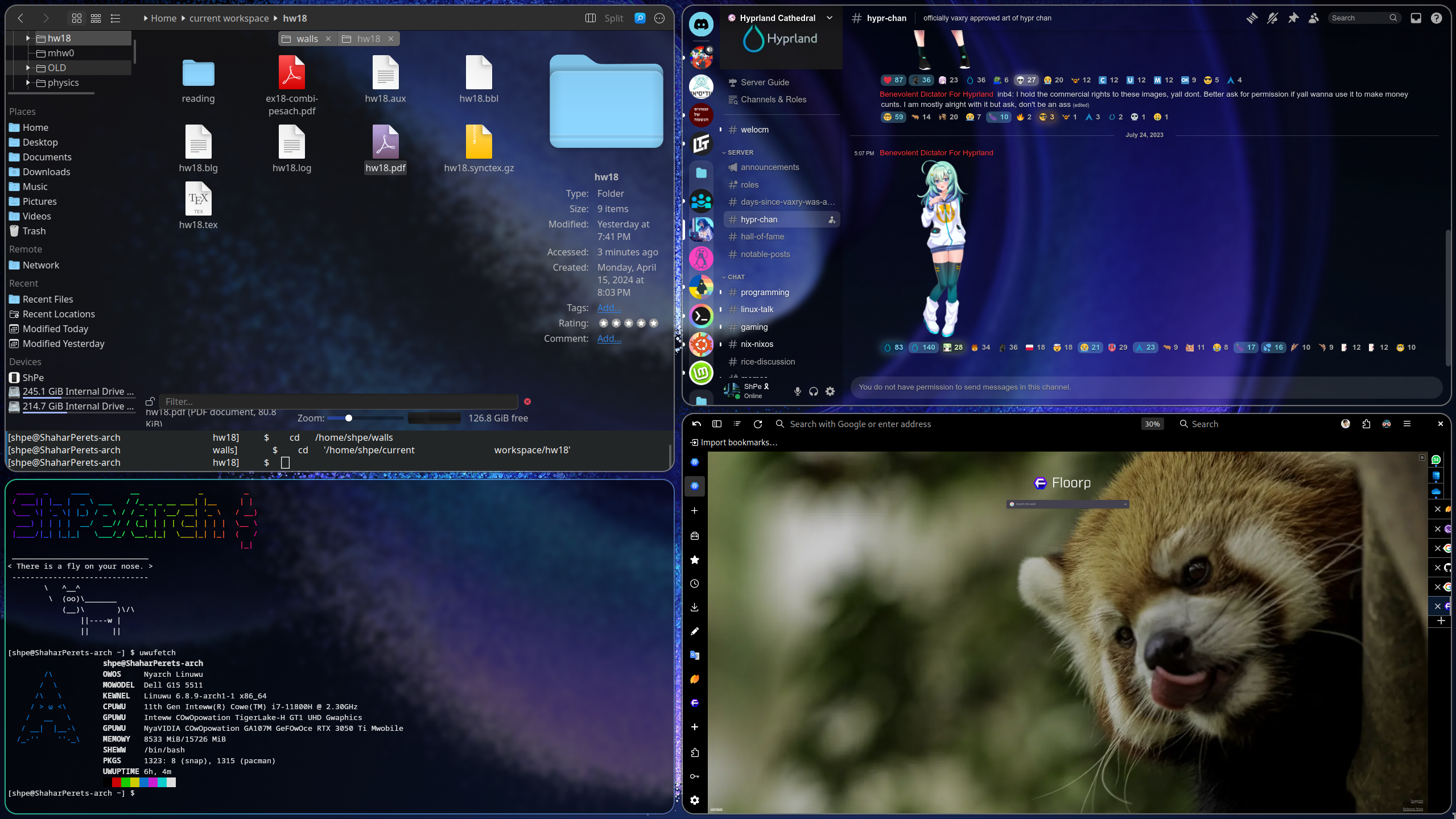Open Floorp application hamburger menu
1456x819 pixels.
click(x=1407, y=424)
